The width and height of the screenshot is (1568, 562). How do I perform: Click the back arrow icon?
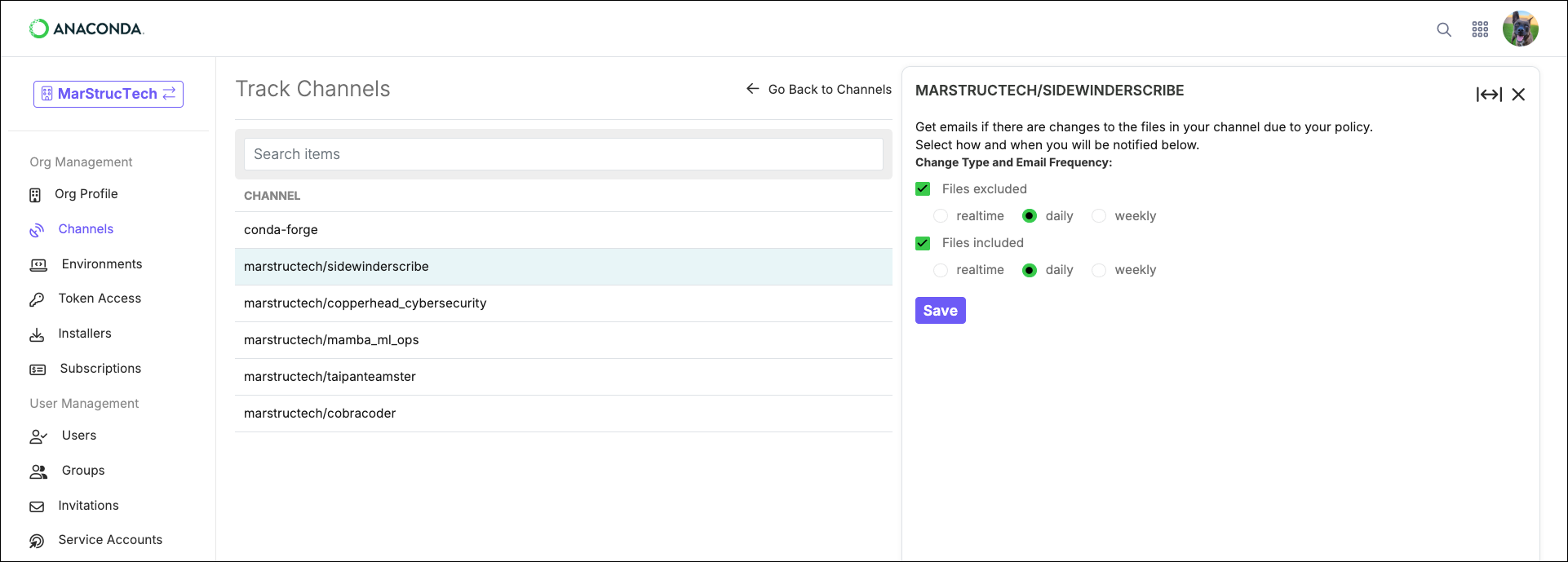click(752, 89)
